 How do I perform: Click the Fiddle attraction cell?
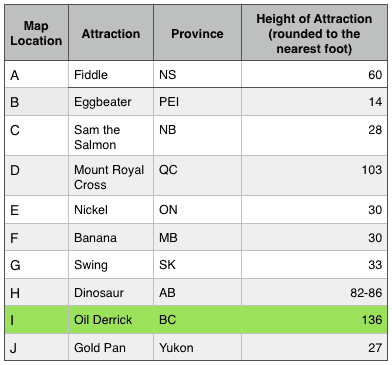pyautogui.click(x=111, y=74)
